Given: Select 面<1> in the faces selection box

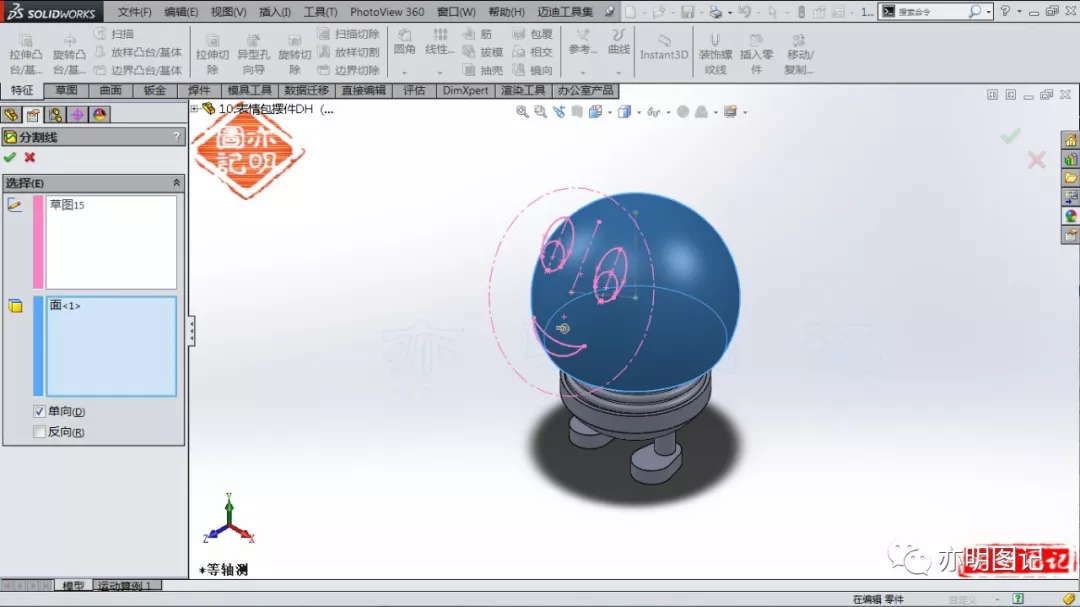Looking at the screenshot, I should tap(65, 305).
